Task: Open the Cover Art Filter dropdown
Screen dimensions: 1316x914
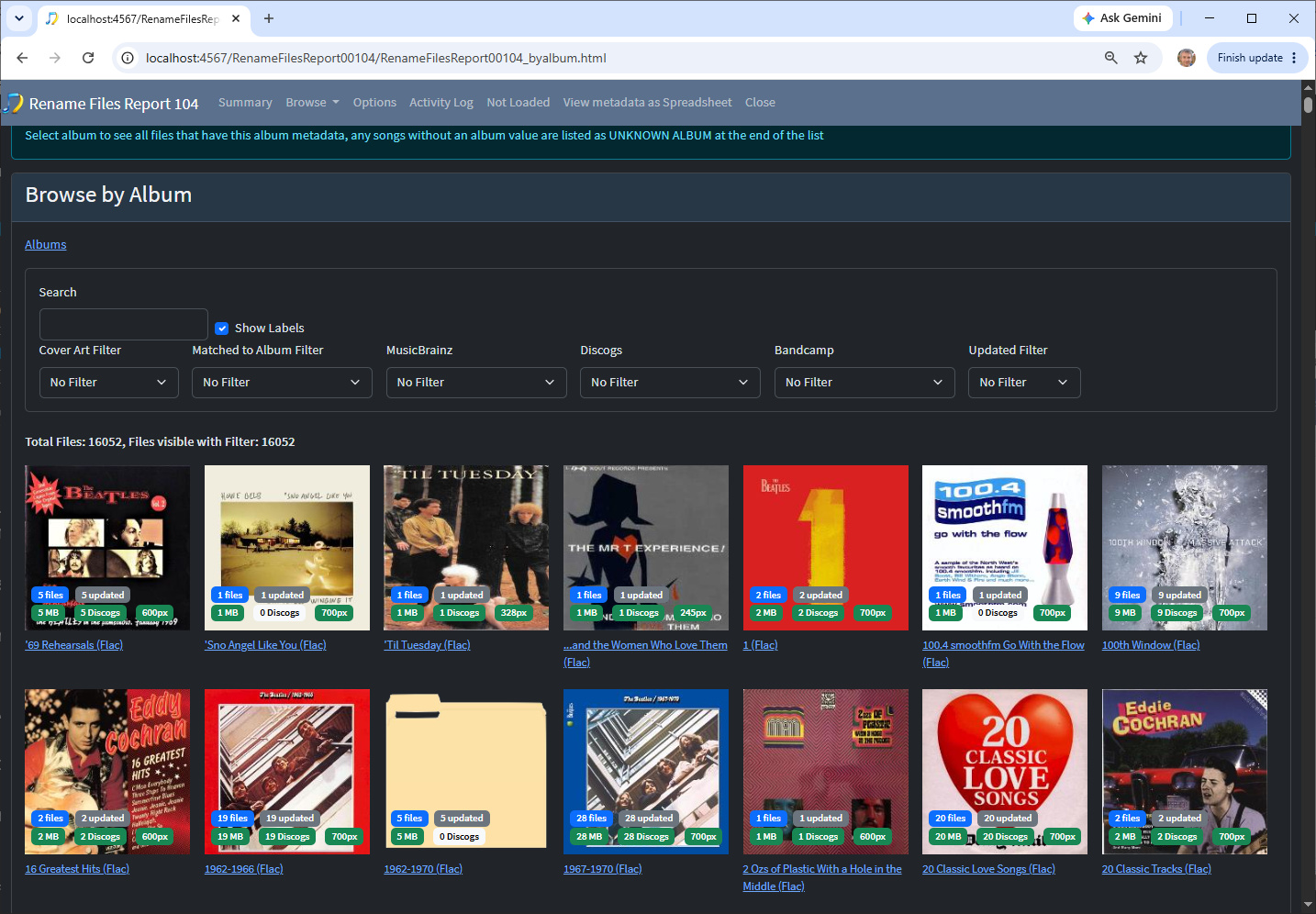Action: (108, 383)
